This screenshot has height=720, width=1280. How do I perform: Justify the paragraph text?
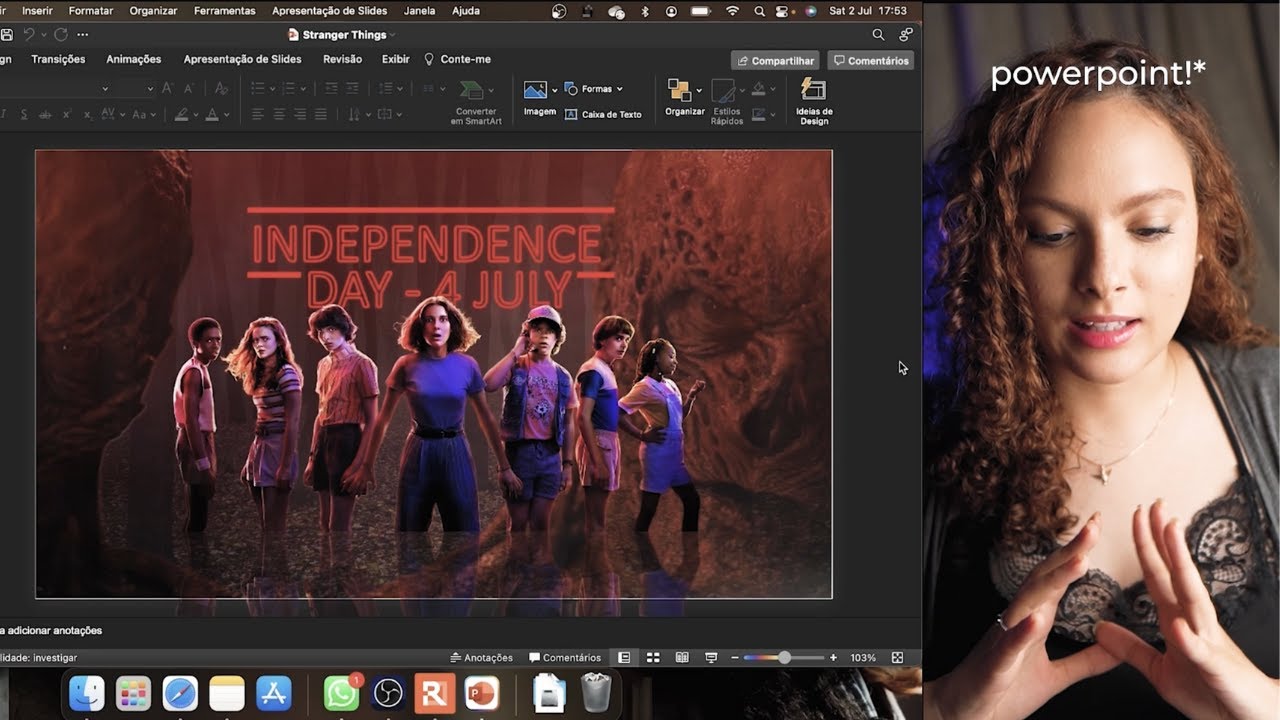[321, 114]
